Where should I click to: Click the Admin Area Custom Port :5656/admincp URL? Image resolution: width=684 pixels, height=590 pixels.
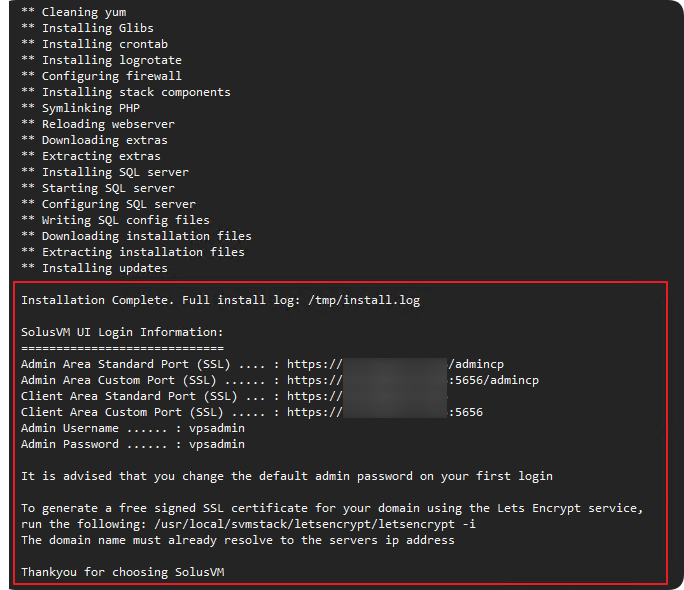tap(413, 380)
